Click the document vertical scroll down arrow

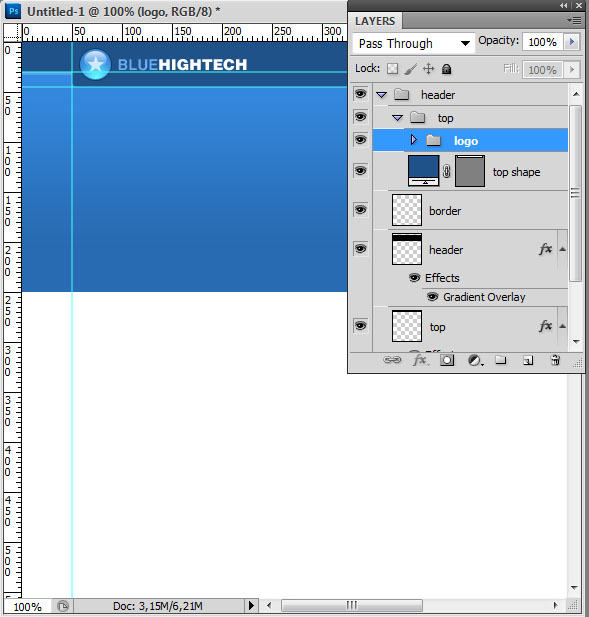[x=574, y=587]
